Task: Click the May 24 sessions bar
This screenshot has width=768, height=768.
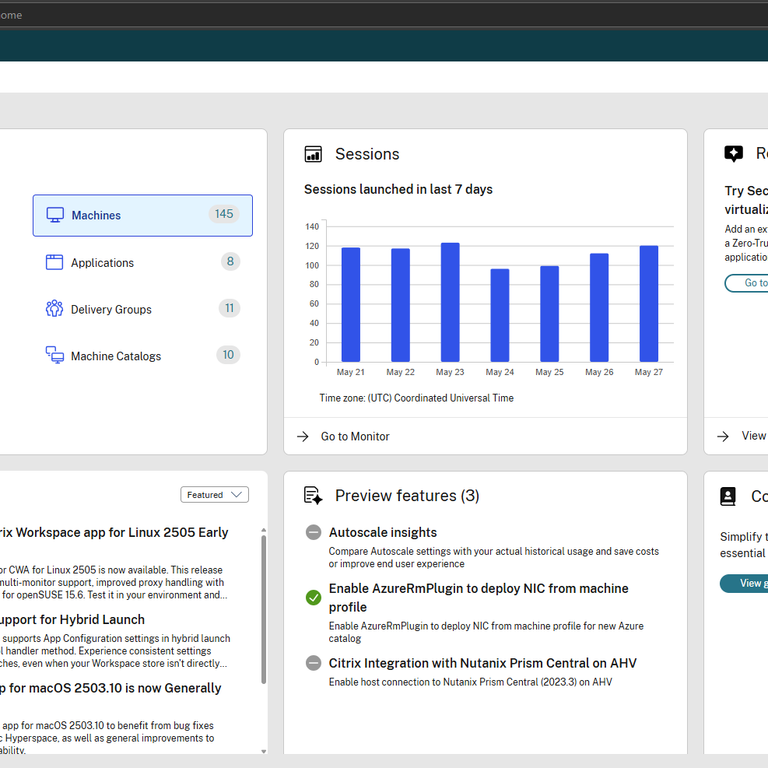Action: point(500,315)
